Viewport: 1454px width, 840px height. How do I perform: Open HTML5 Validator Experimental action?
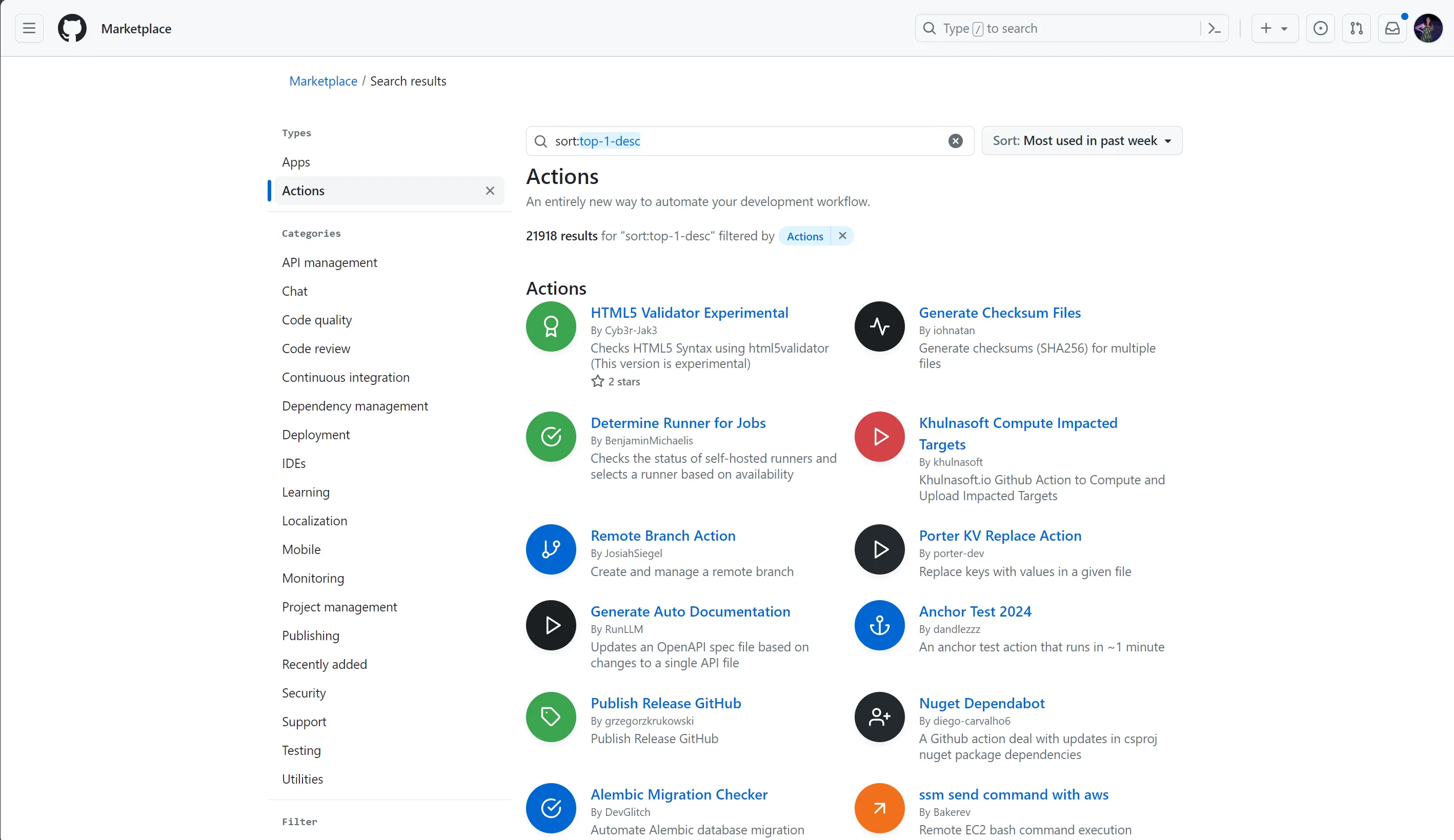pos(689,313)
